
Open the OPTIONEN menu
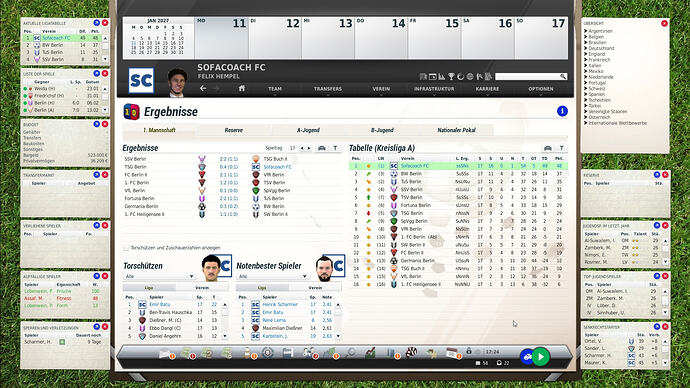pyautogui.click(x=541, y=89)
